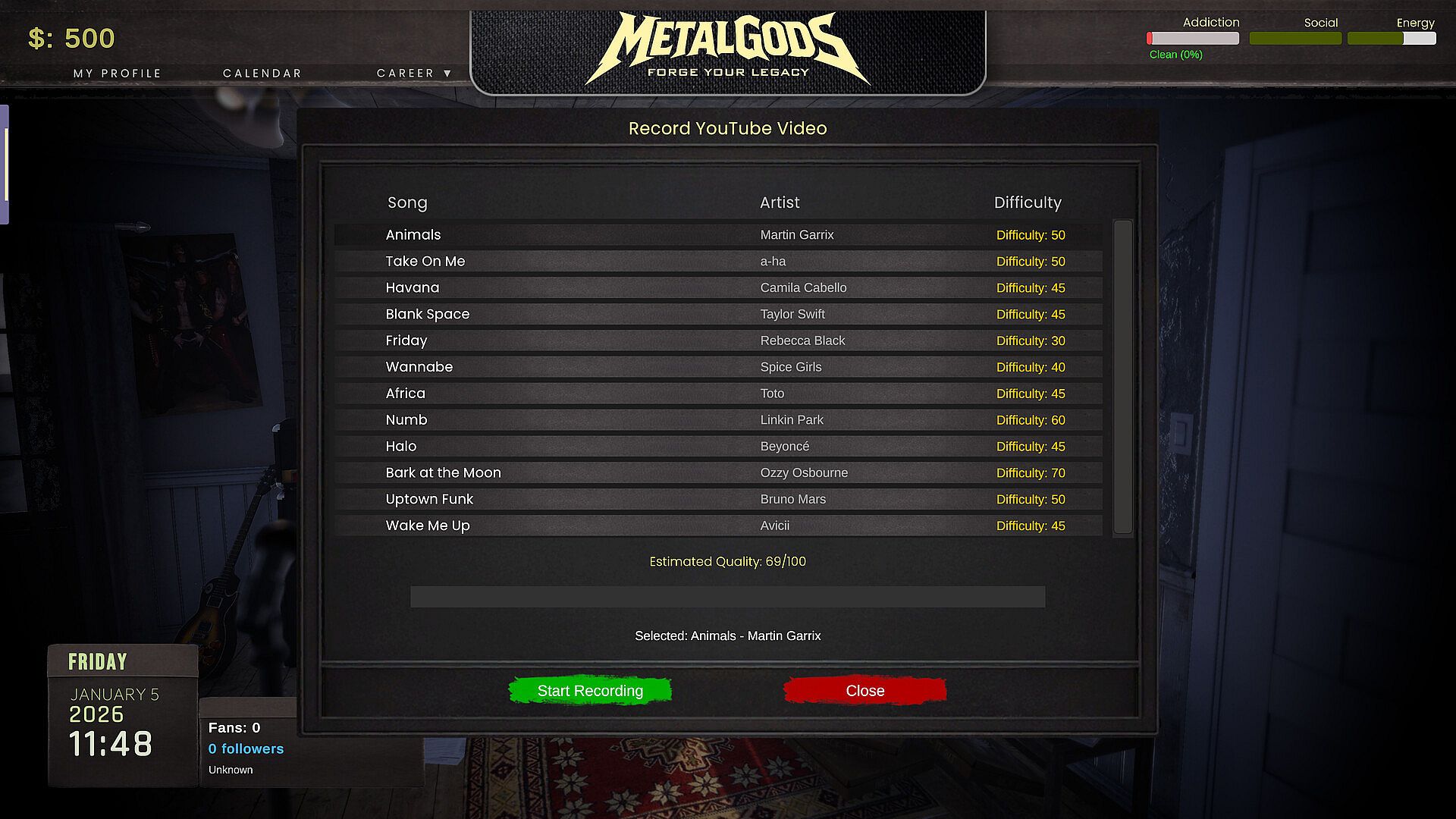Choose Numb by Linkin Park
Screen dimensions: 1456x819
[718, 419]
